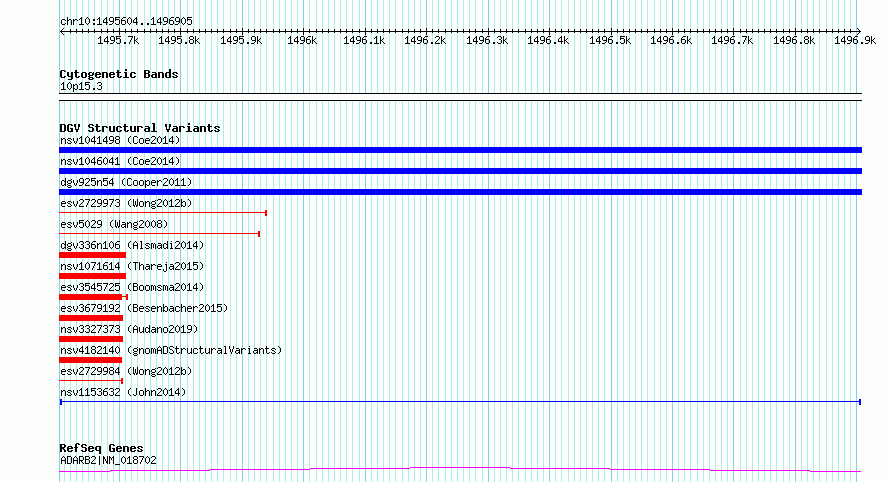The height and width of the screenshot is (482, 890).
Task: Click the 1496.9k ruler tick label
Action: coord(855,40)
